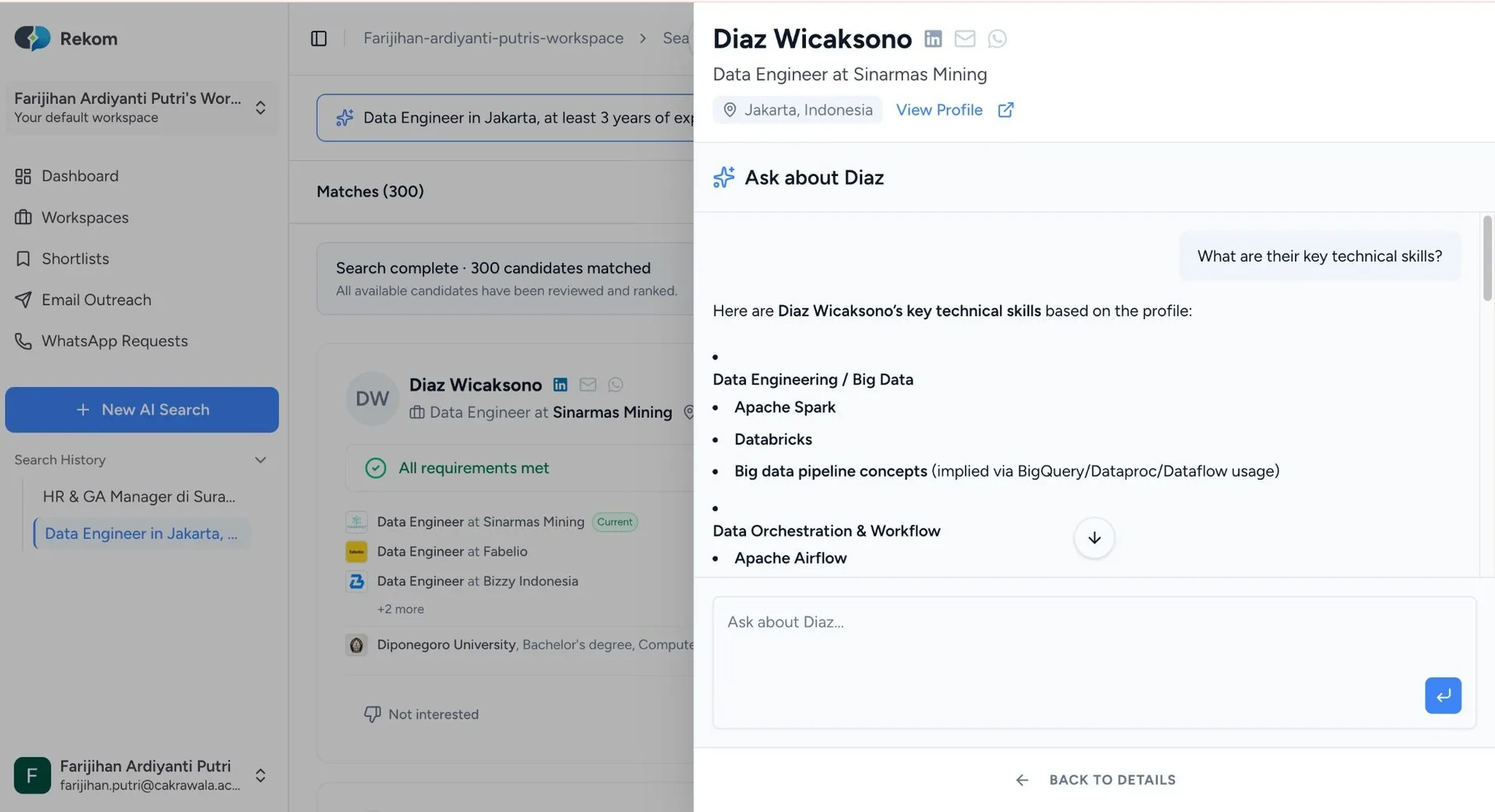Click the Diponegoro University education row

click(519, 645)
